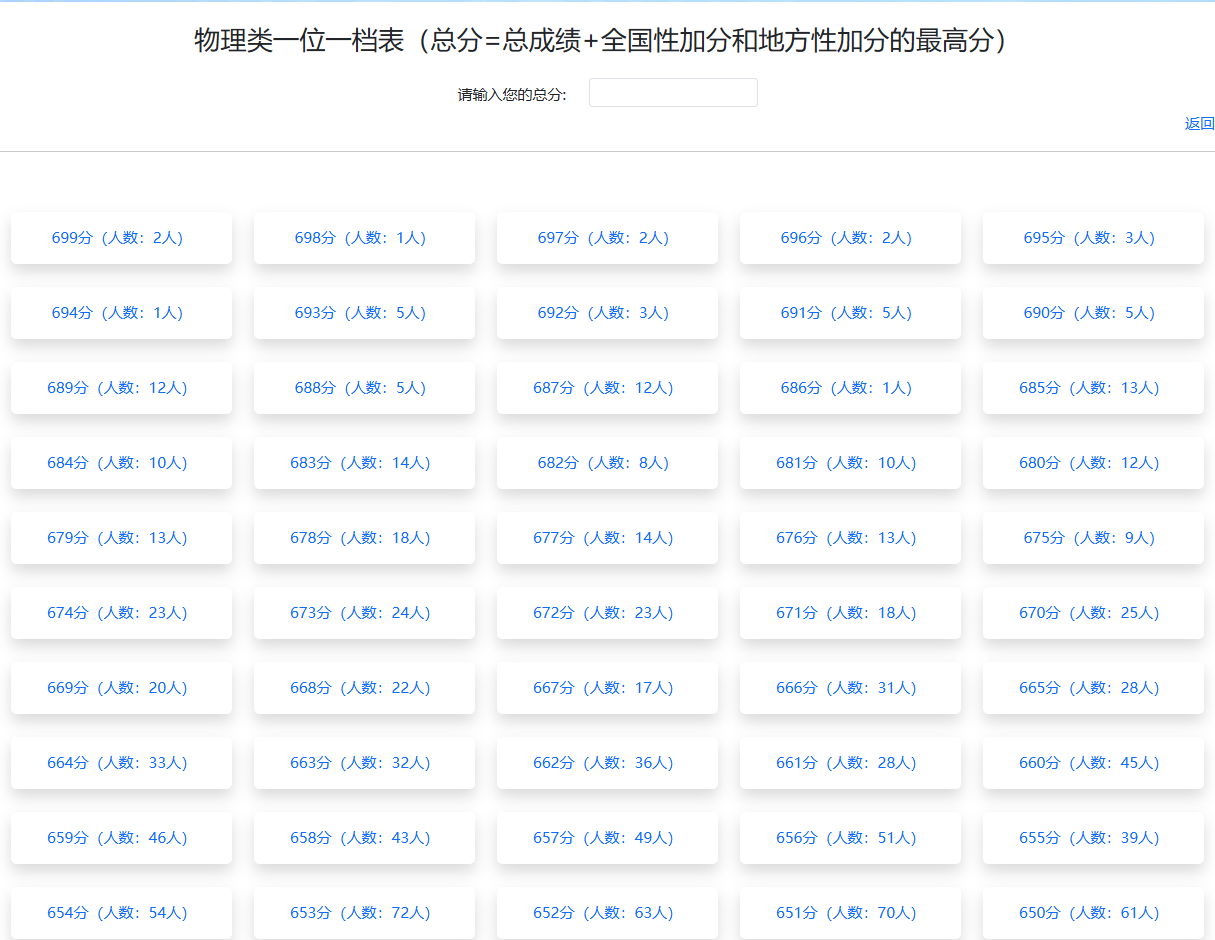Open the 654分 (人数：54人) card
Image resolution: width=1215 pixels, height=940 pixels.
pyautogui.click(x=121, y=913)
